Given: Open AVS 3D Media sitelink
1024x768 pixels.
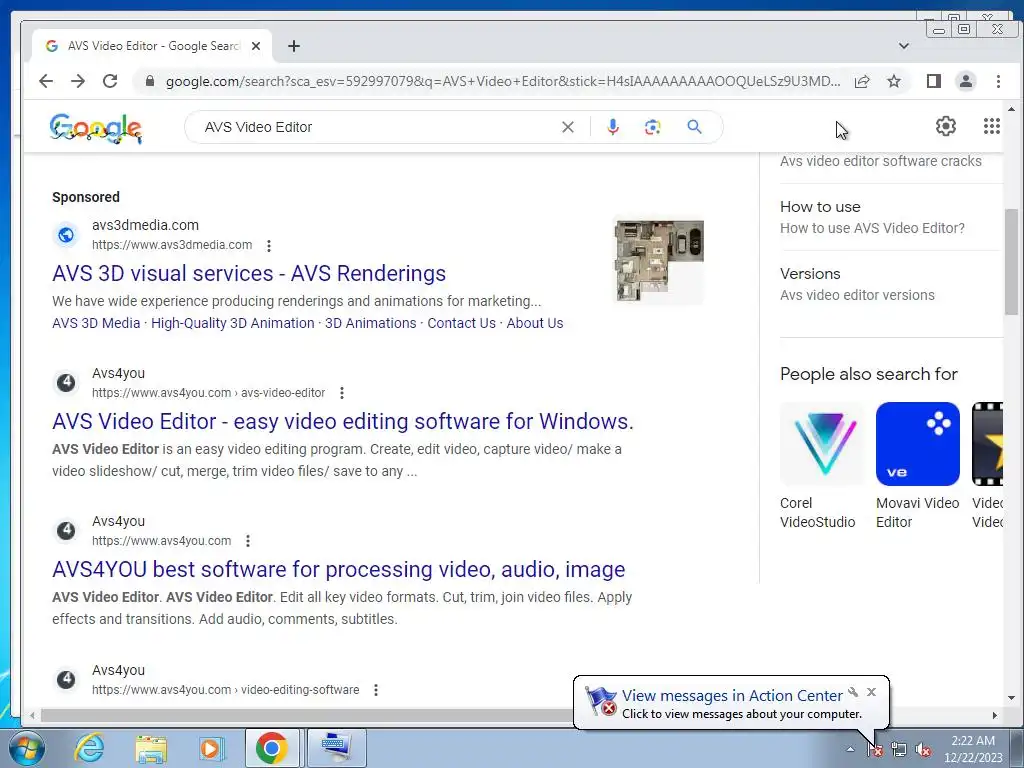Looking at the screenshot, I should tap(96, 323).
